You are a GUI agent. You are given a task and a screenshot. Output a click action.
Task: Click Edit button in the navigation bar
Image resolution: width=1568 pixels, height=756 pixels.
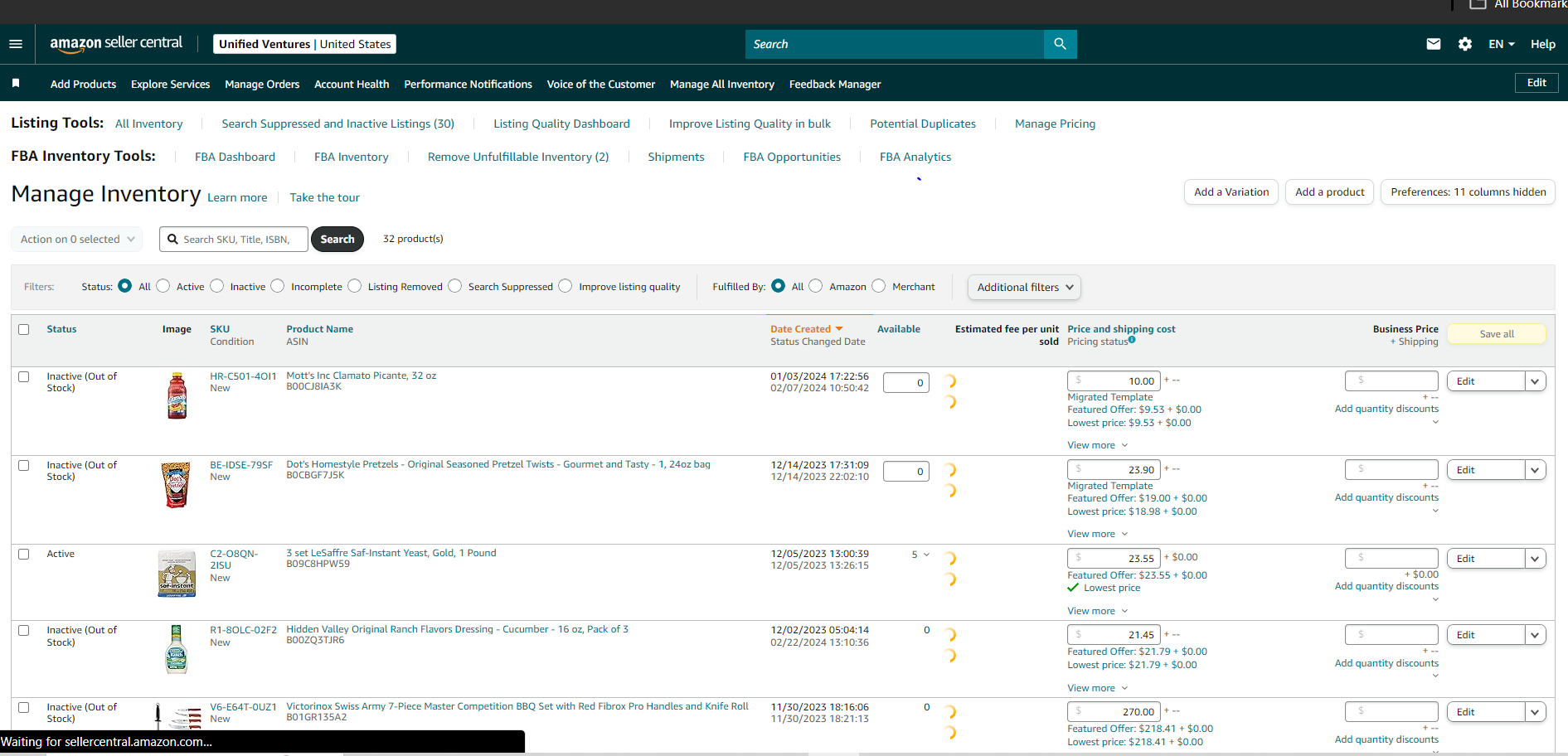[1536, 83]
